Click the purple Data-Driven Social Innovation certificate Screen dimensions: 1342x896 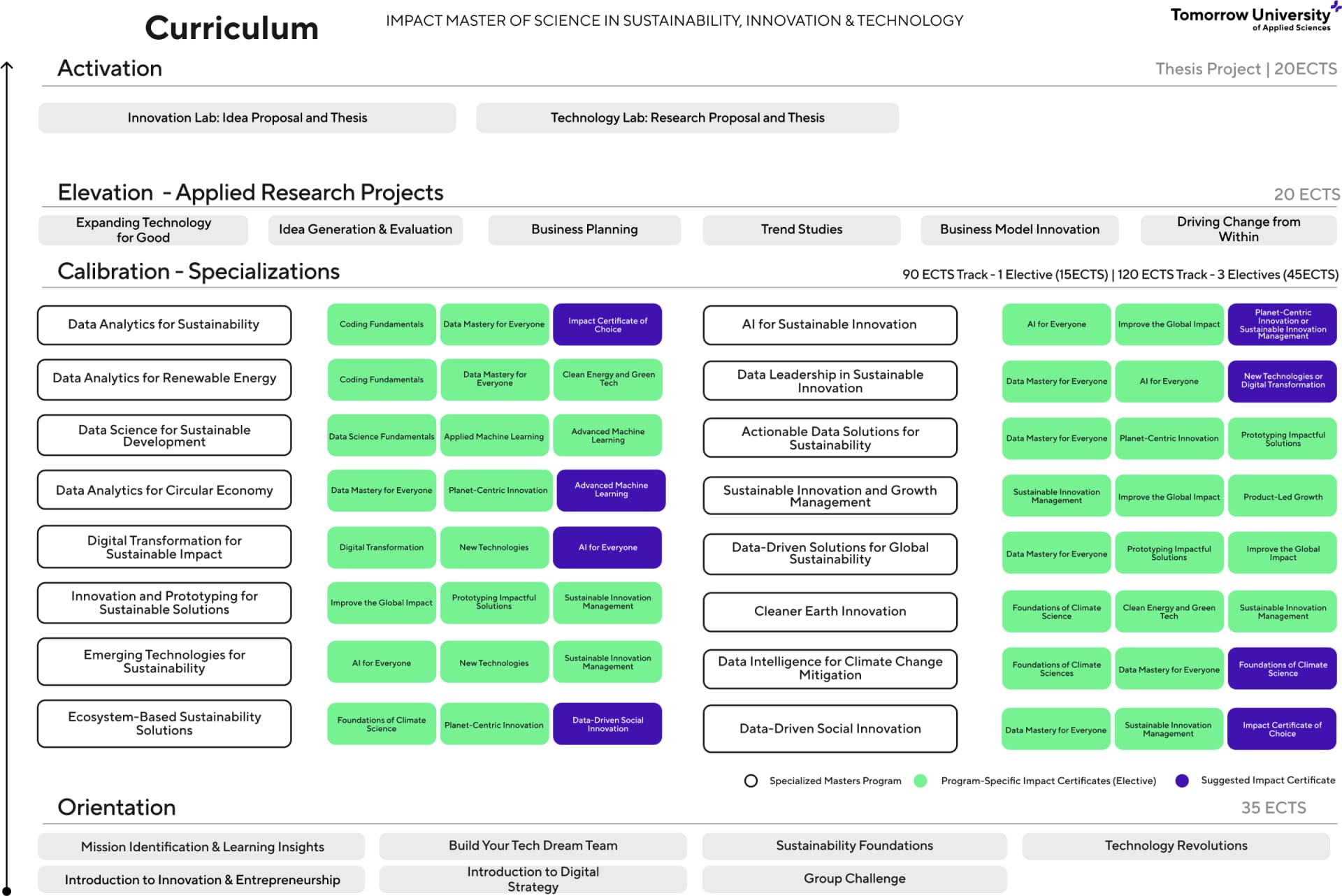(607, 724)
